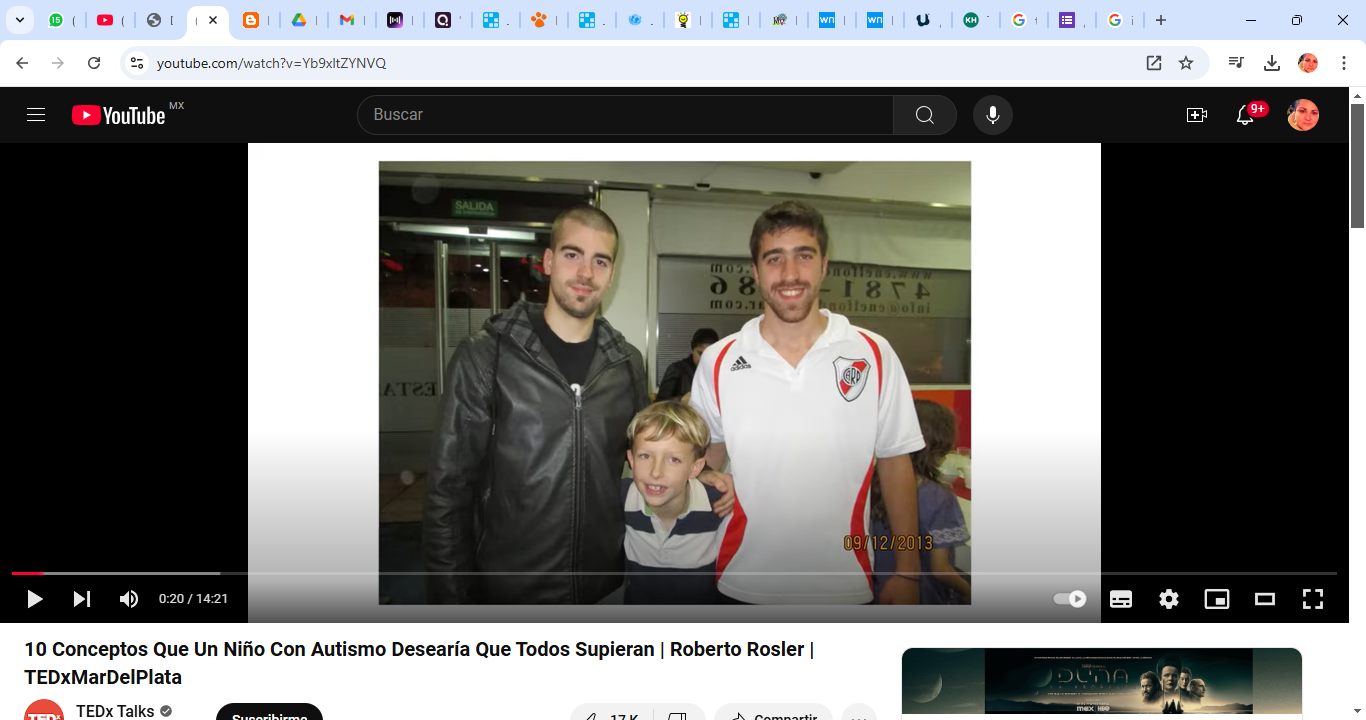Open Chrome's three-dot menu

(x=1344, y=63)
